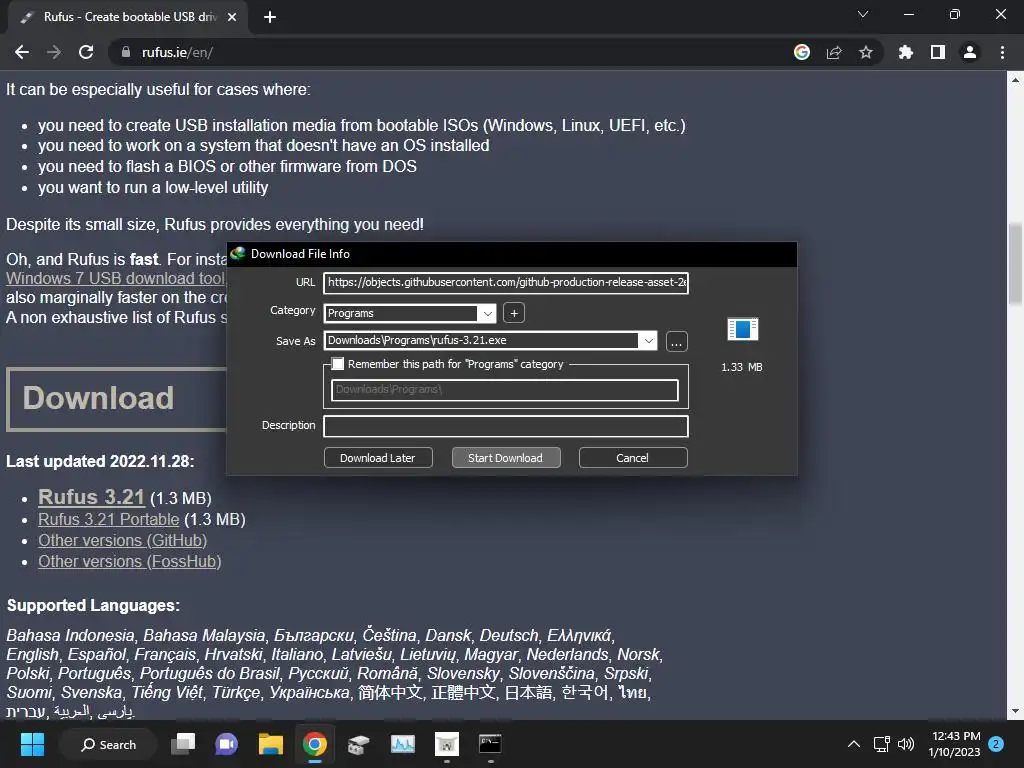Open the Rufus 3.21 Portable link
Screen dimensions: 1024x768
tap(108, 519)
